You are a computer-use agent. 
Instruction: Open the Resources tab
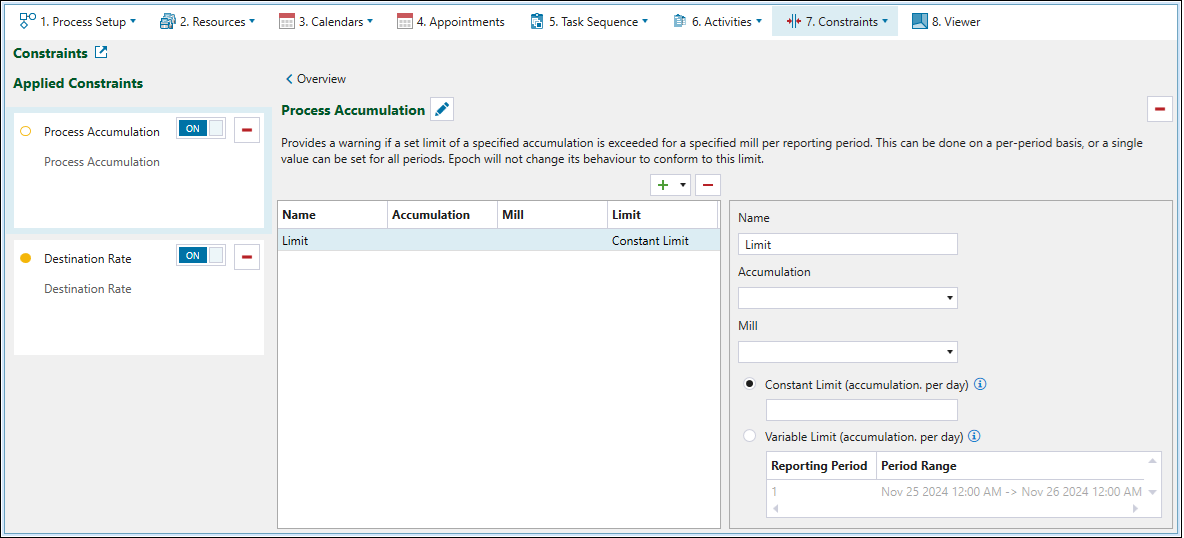tap(207, 22)
